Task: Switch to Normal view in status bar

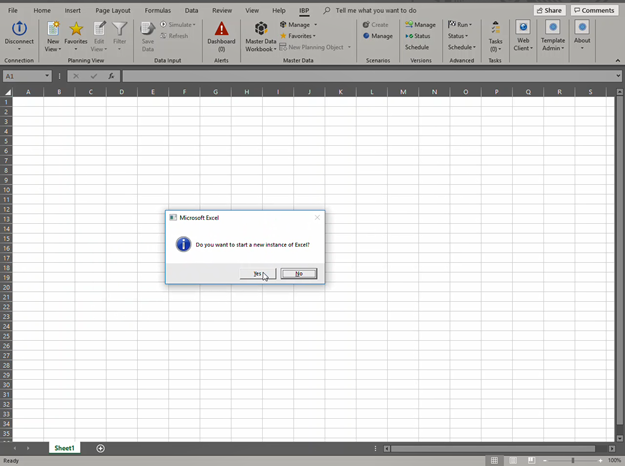Action: pos(494,460)
